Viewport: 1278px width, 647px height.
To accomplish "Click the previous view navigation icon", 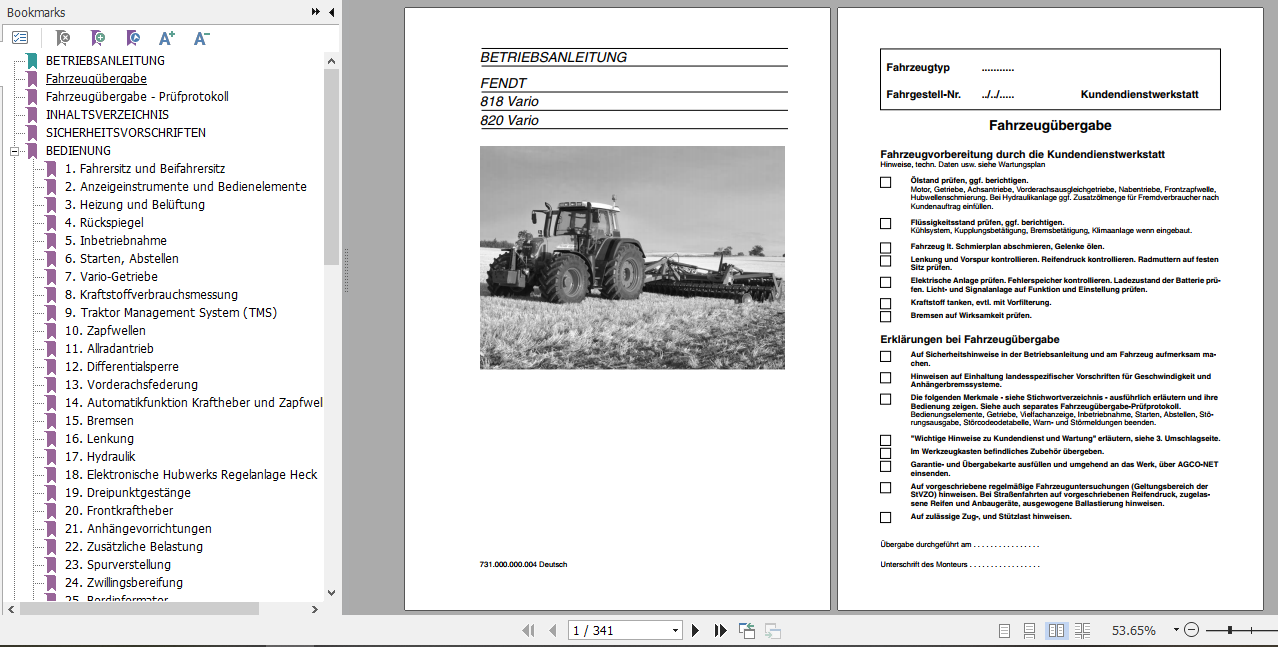I will pyautogui.click(x=747, y=630).
